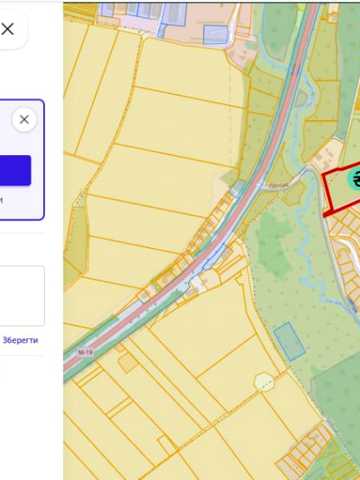Close the side panel with the large X

(7, 29)
